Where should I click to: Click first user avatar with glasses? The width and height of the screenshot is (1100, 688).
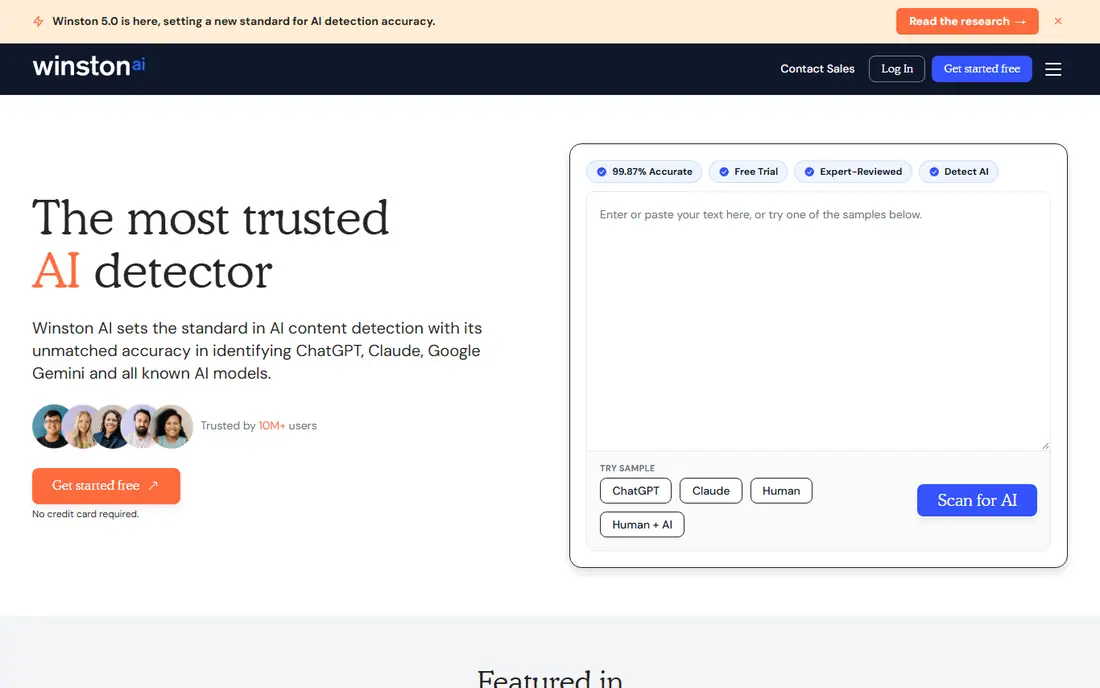[x=52, y=426]
